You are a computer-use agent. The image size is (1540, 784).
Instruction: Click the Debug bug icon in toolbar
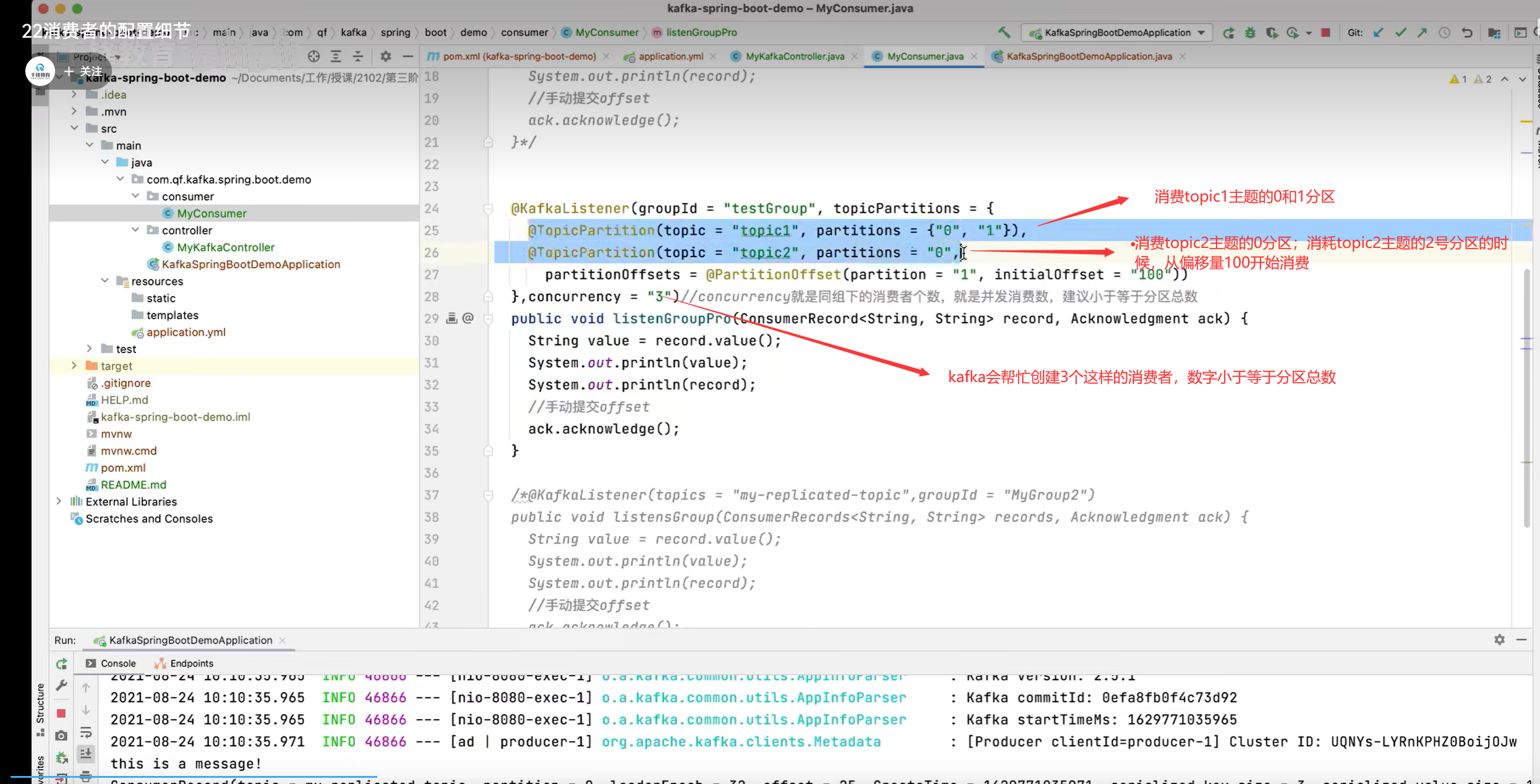[x=1250, y=32]
